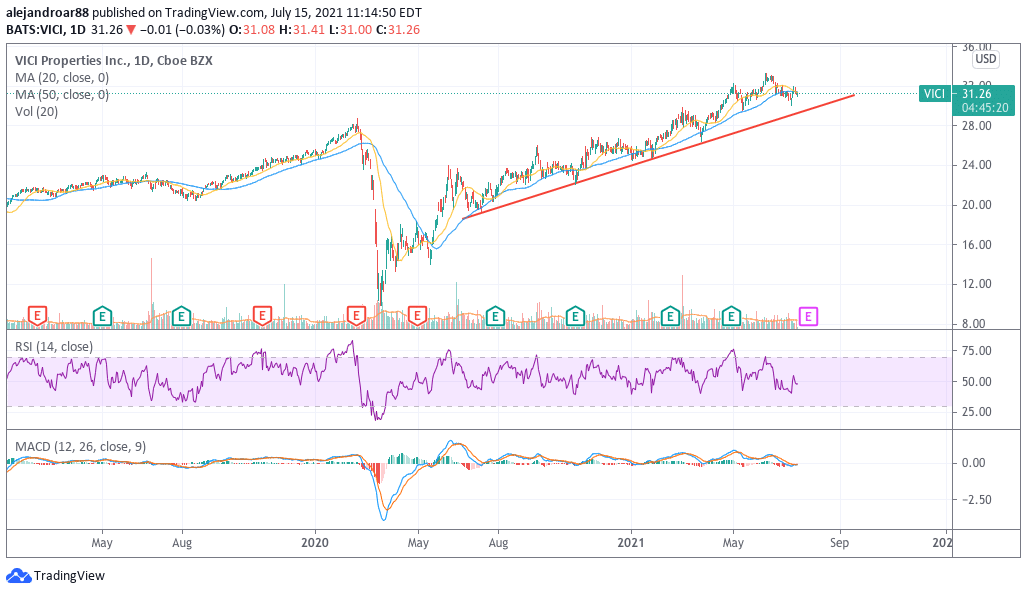Open the red earnings marker from late 2019
Screen dimensions: 1027x594
pyautogui.click(x=262, y=317)
